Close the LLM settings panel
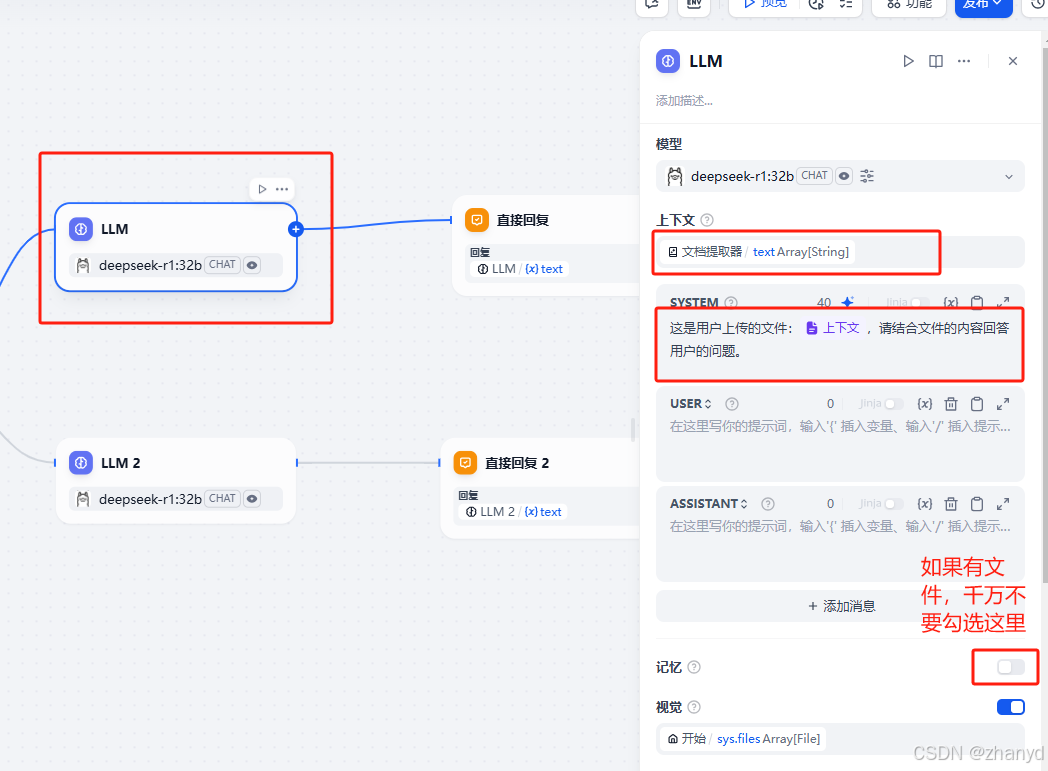Viewport: 1048px width, 771px height. (x=1013, y=61)
